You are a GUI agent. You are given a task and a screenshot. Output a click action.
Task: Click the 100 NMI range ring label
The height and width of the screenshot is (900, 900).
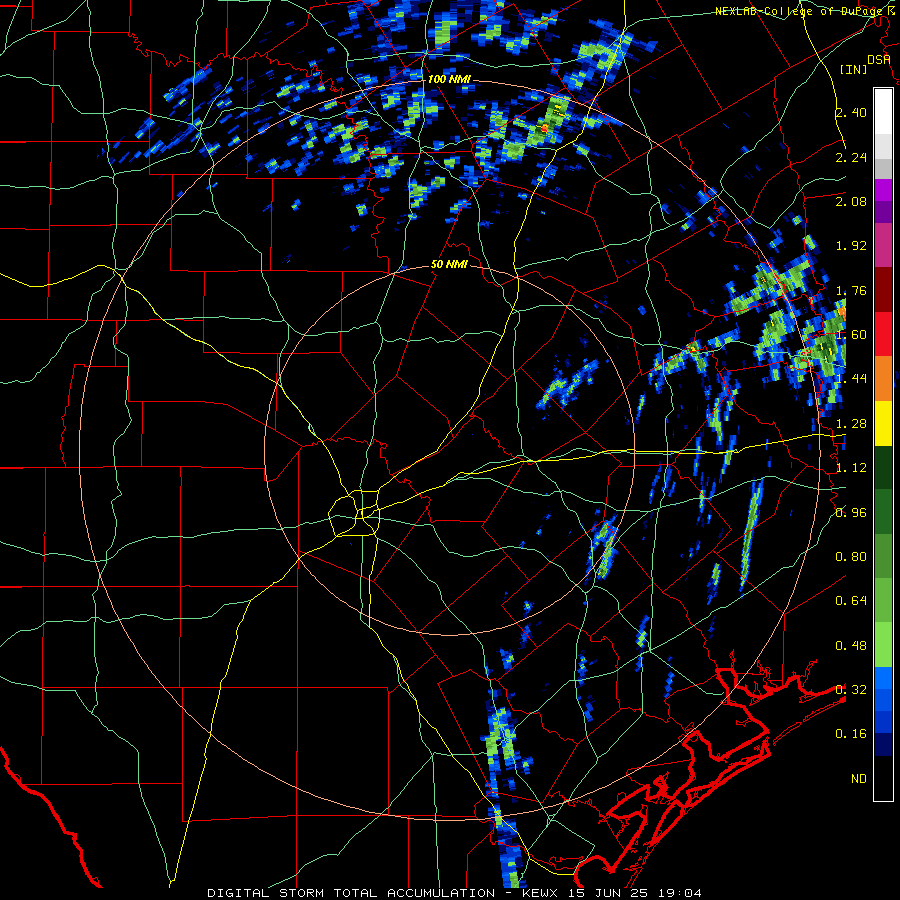(x=449, y=79)
